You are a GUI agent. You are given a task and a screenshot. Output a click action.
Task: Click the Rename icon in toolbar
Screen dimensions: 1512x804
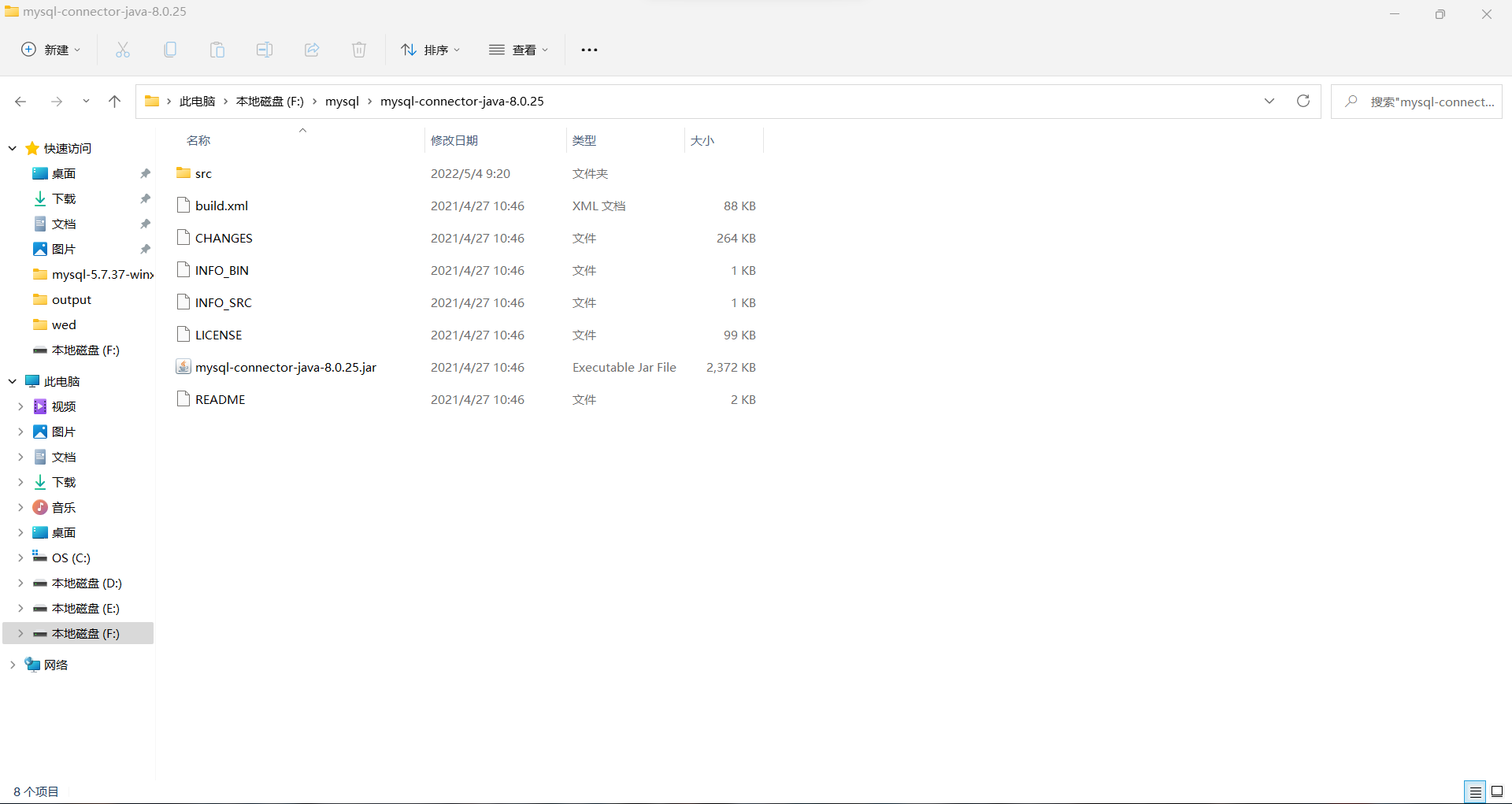tap(265, 50)
